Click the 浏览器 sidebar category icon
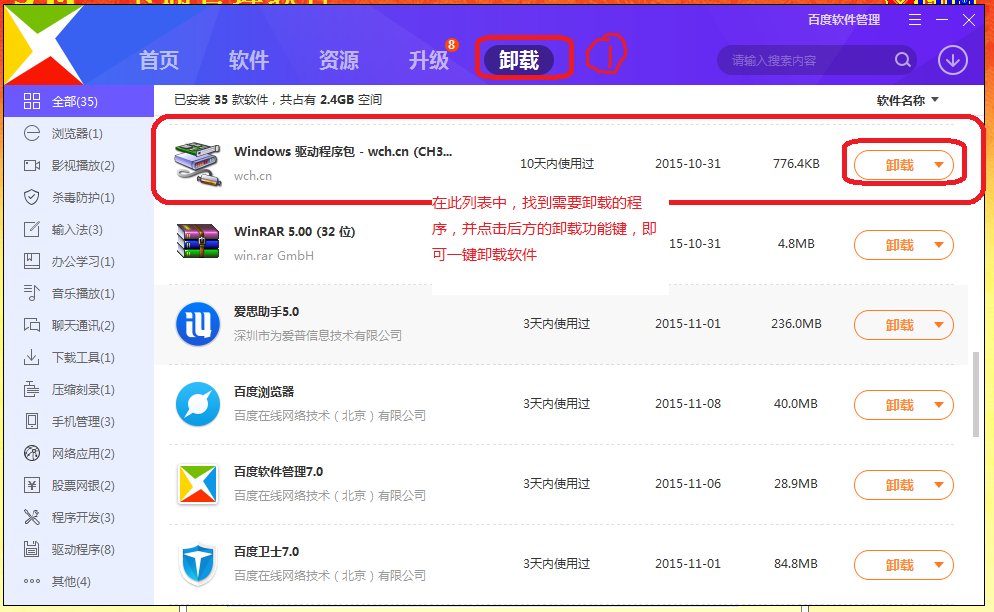Screen dimensions: 994x612 click(31, 133)
